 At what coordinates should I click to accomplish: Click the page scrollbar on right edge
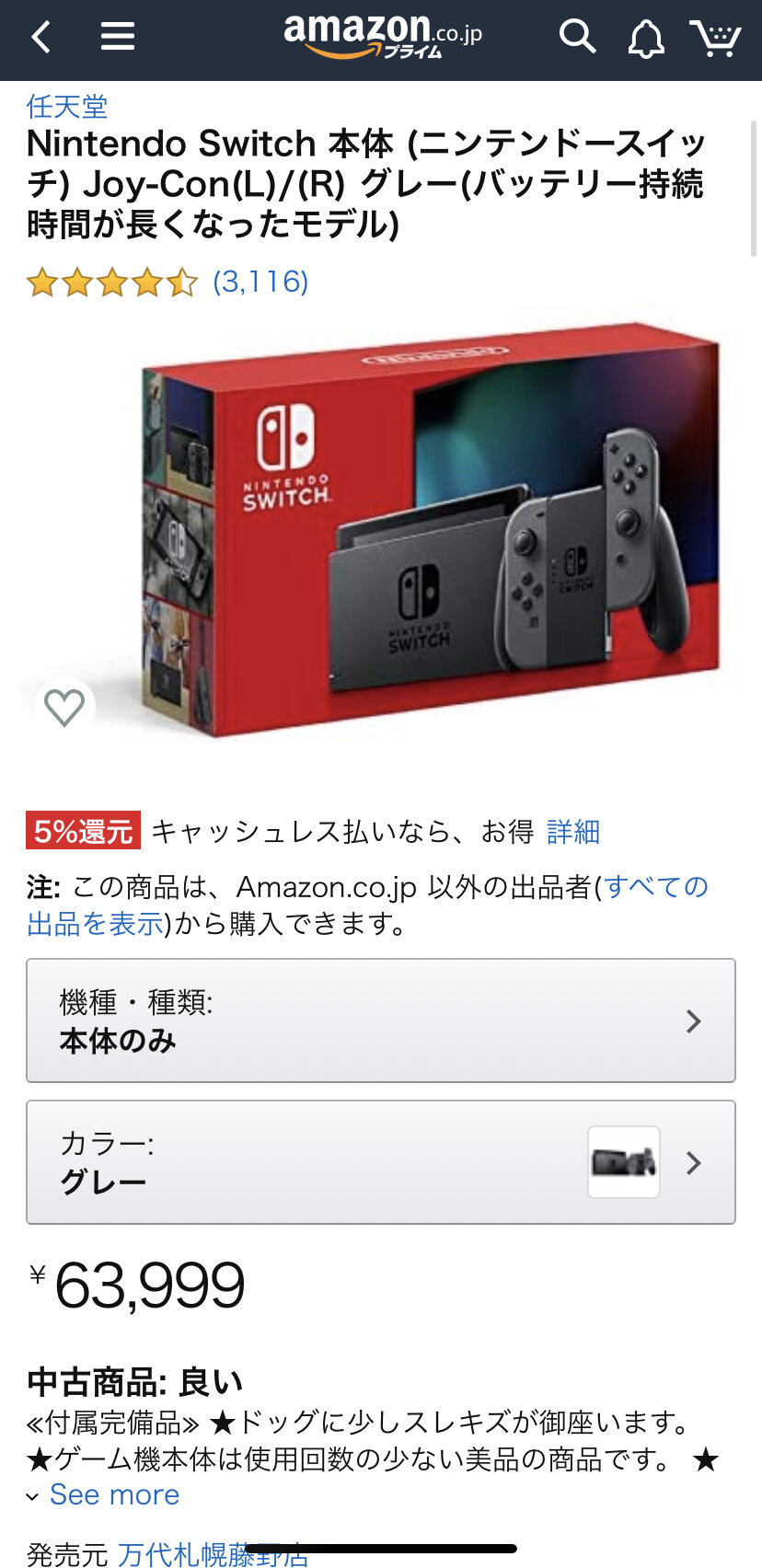tap(755, 189)
